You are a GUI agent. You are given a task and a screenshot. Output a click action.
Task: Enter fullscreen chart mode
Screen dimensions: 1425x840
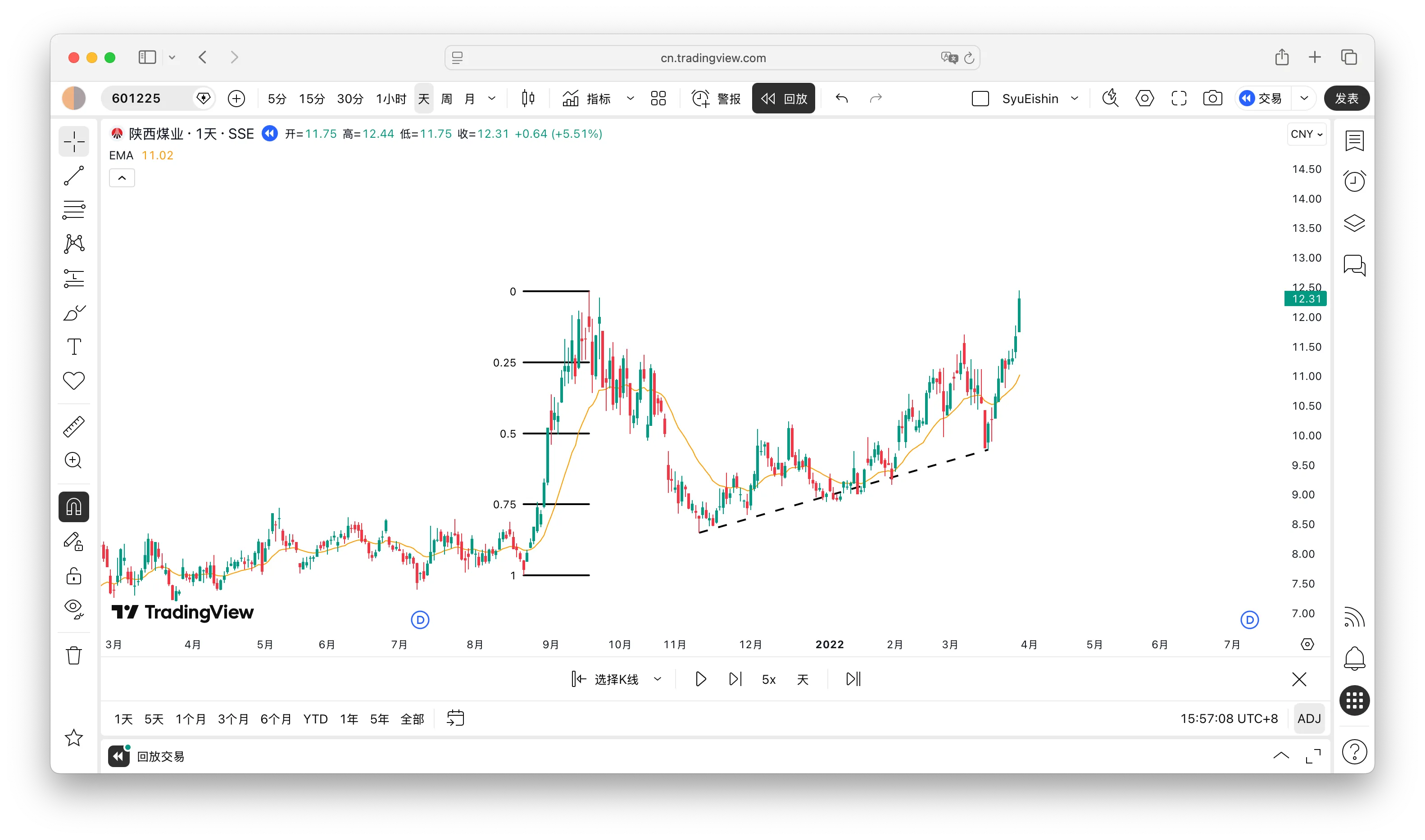point(1179,99)
